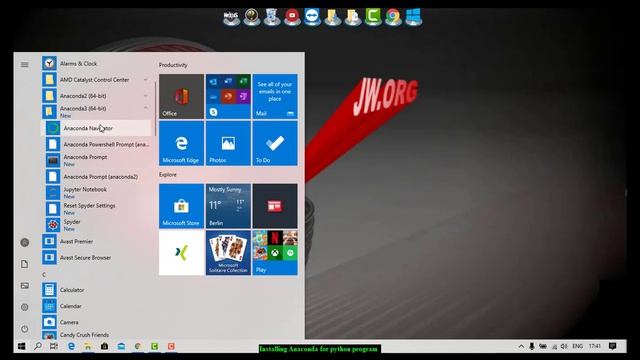Image resolution: width=640 pixels, height=360 pixels.
Task: Open the XING tile
Action: point(181,253)
